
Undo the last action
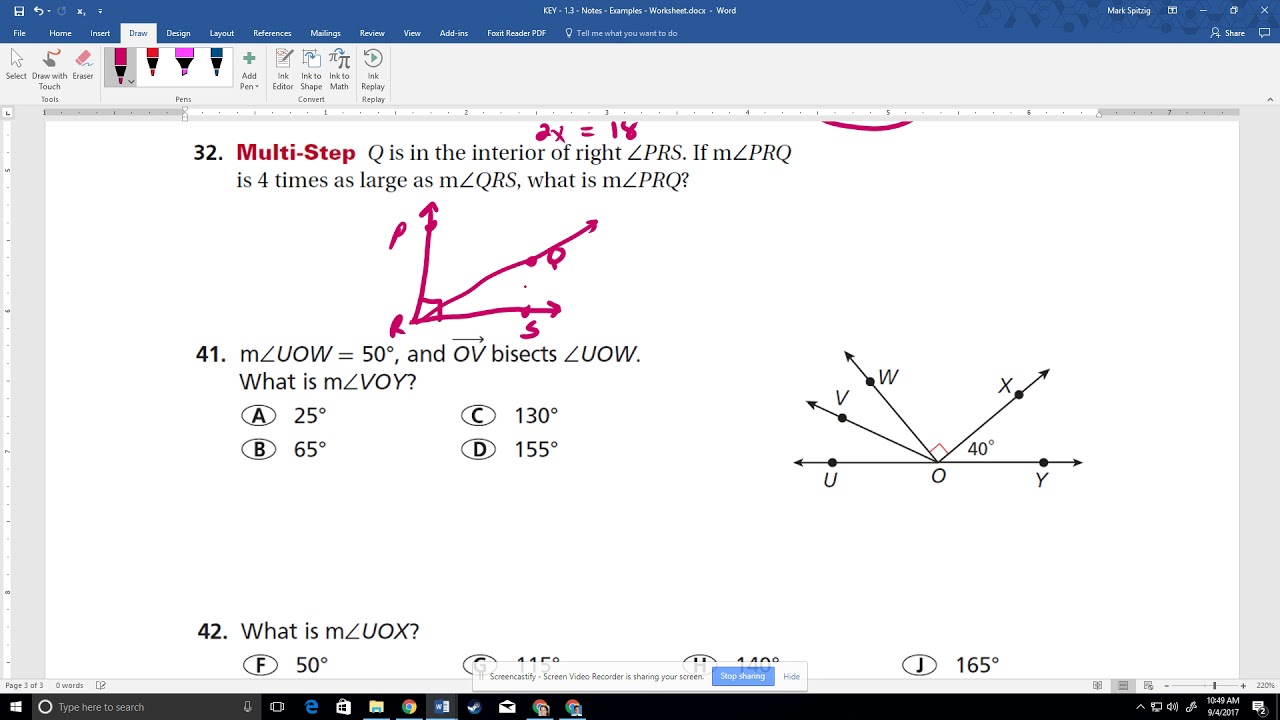[x=38, y=11]
